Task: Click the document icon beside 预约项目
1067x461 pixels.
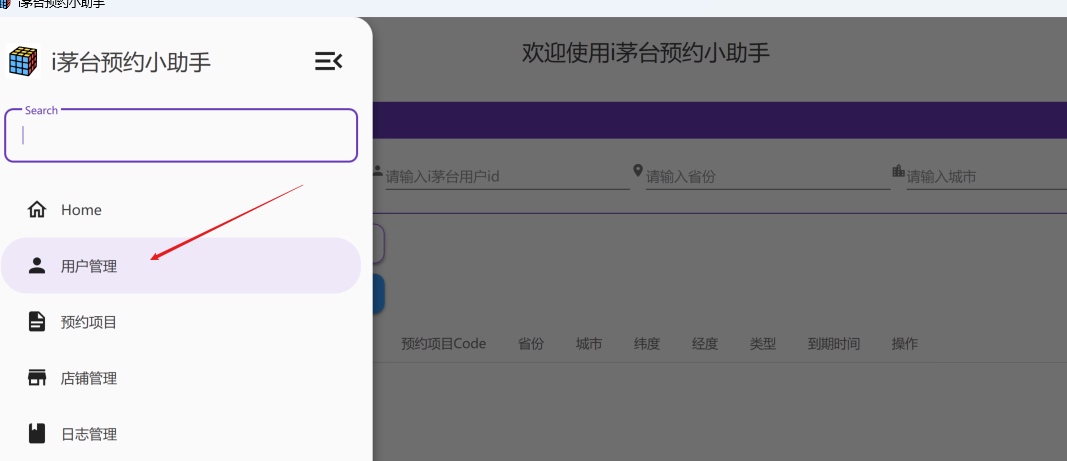Action: point(37,321)
